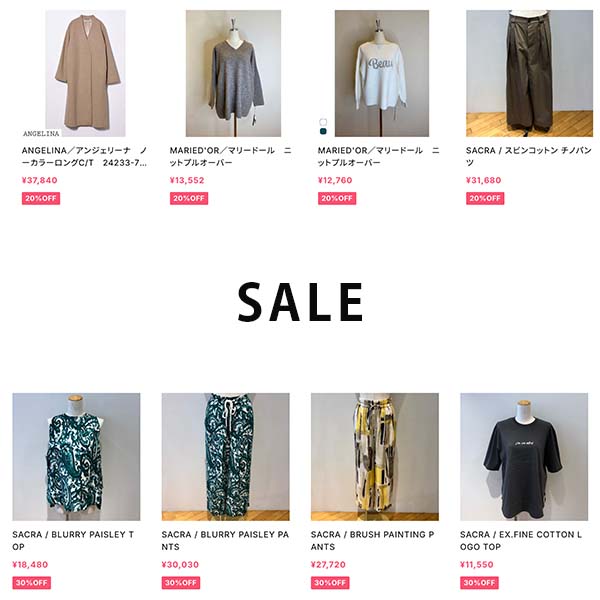Open the black EX.Fine Cotton Logo Top image
The width and height of the screenshot is (600, 600).
click(524, 457)
